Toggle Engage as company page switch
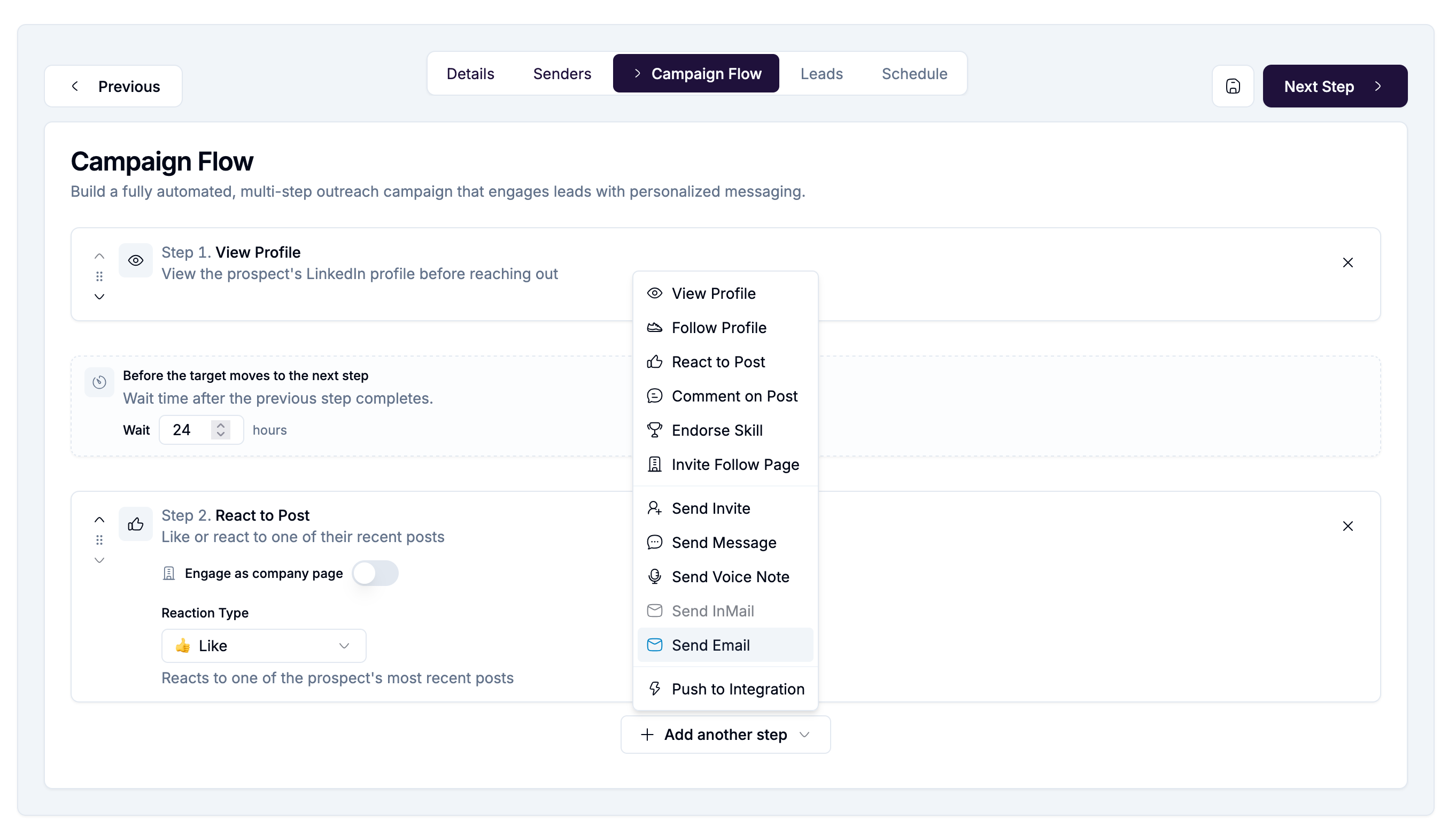 [x=375, y=573]
